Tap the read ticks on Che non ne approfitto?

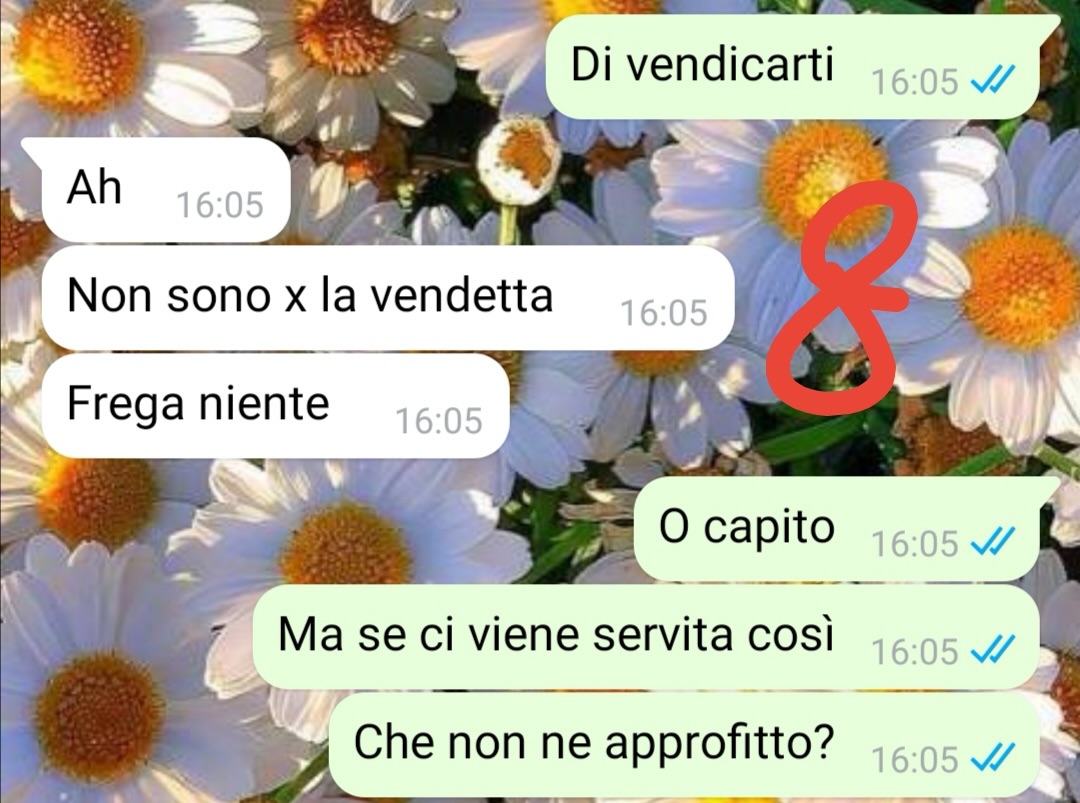pyautogui.click(x=993, y=758)
